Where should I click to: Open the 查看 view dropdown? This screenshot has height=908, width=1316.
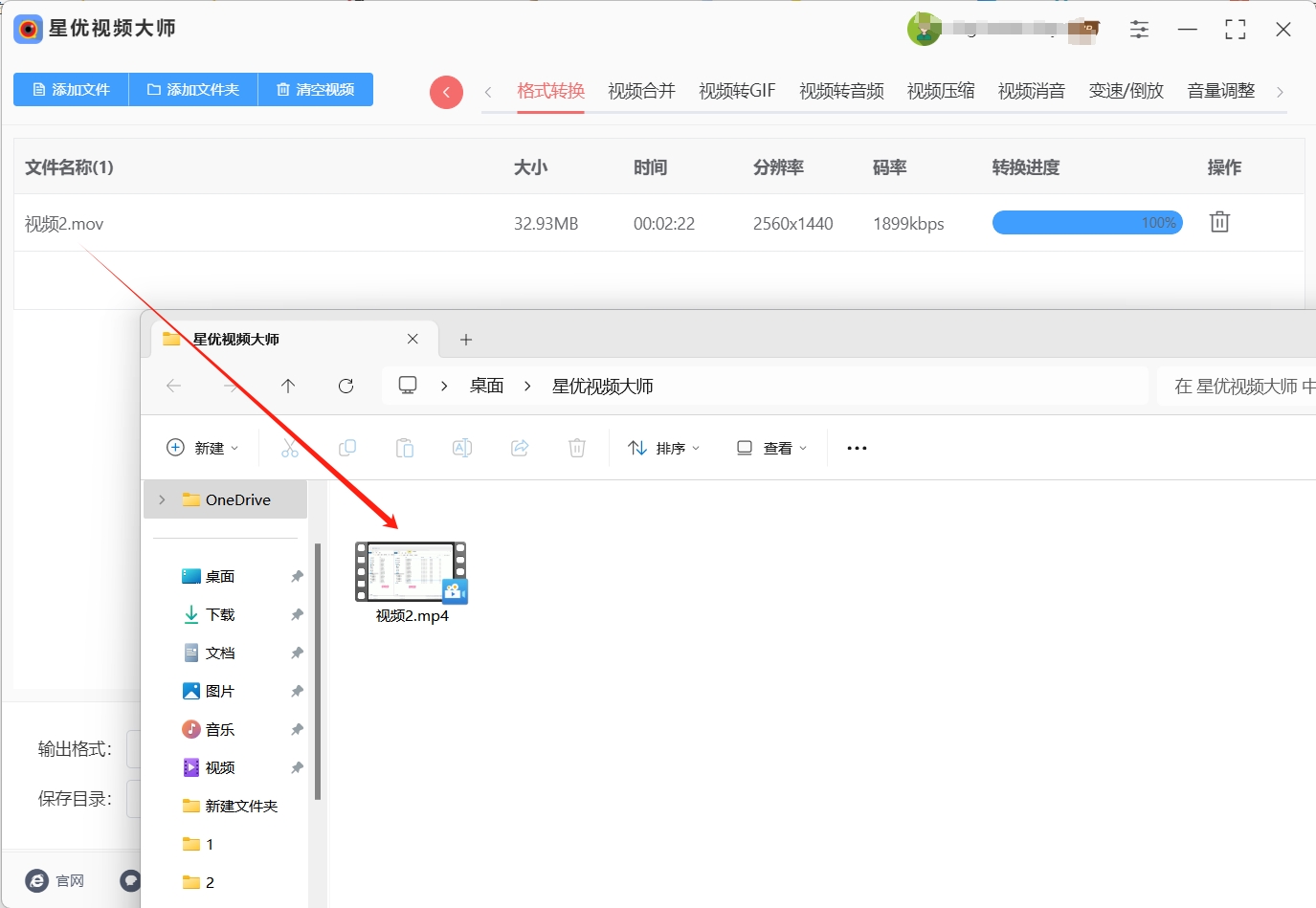coord(771,448)
